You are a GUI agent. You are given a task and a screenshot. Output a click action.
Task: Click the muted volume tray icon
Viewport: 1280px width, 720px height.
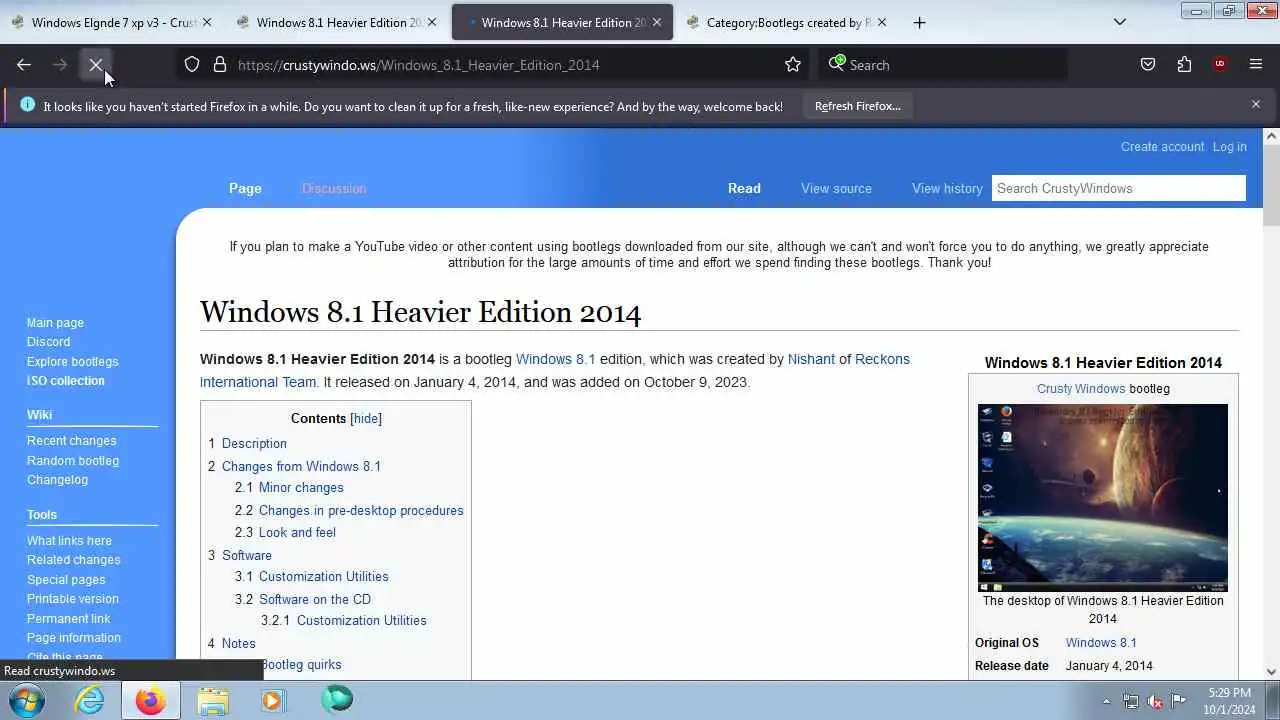(x=1155, y=701)
